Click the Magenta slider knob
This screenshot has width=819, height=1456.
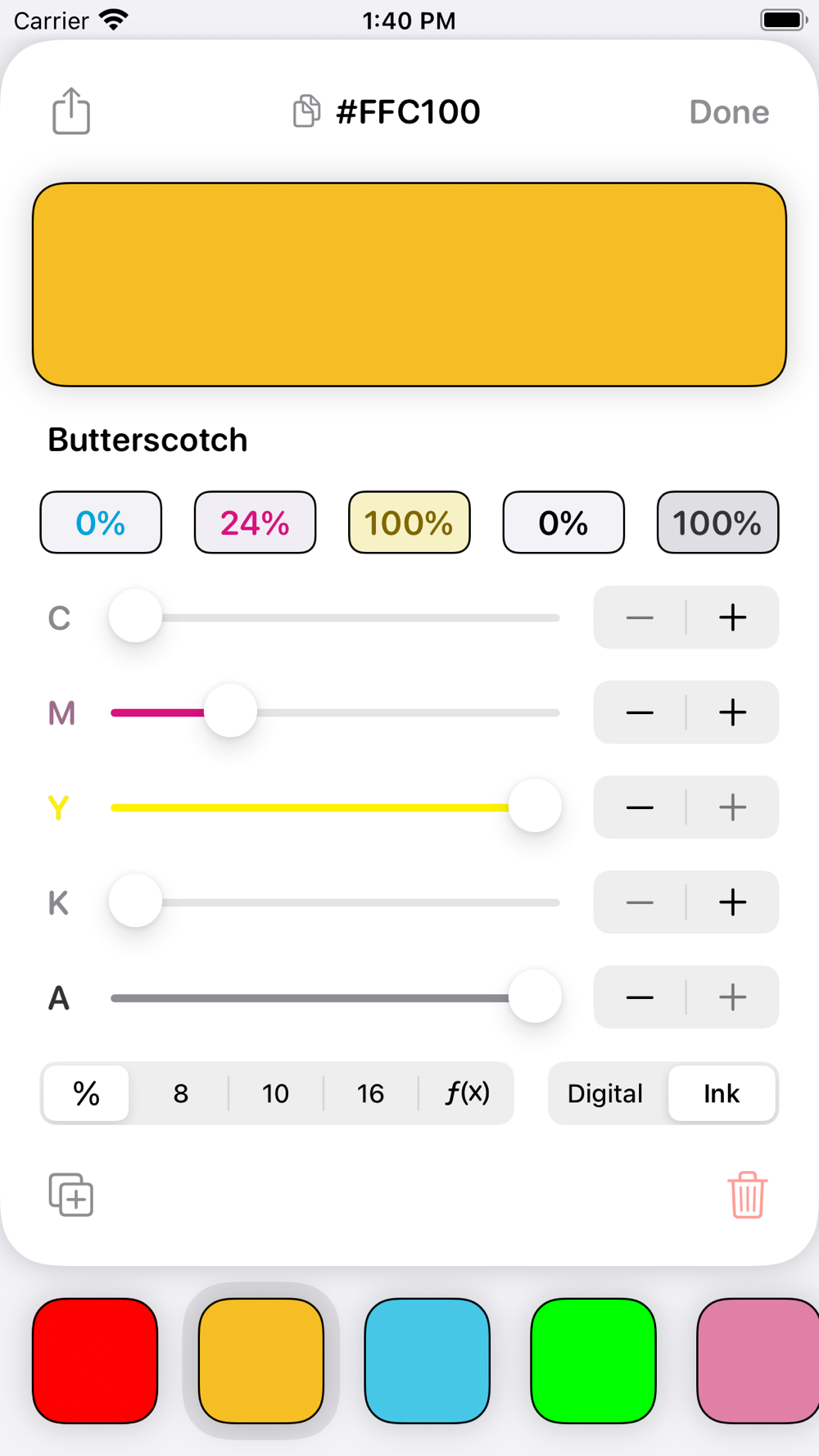pos(230,712)
